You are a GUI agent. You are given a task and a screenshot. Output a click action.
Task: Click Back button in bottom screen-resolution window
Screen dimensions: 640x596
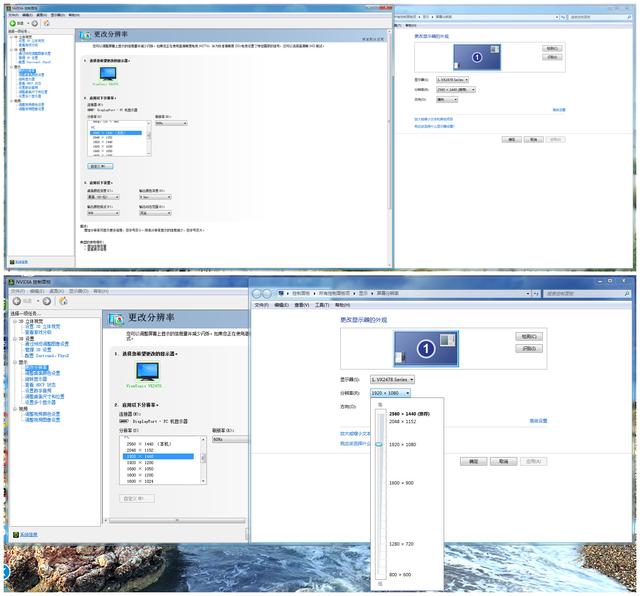257,293
